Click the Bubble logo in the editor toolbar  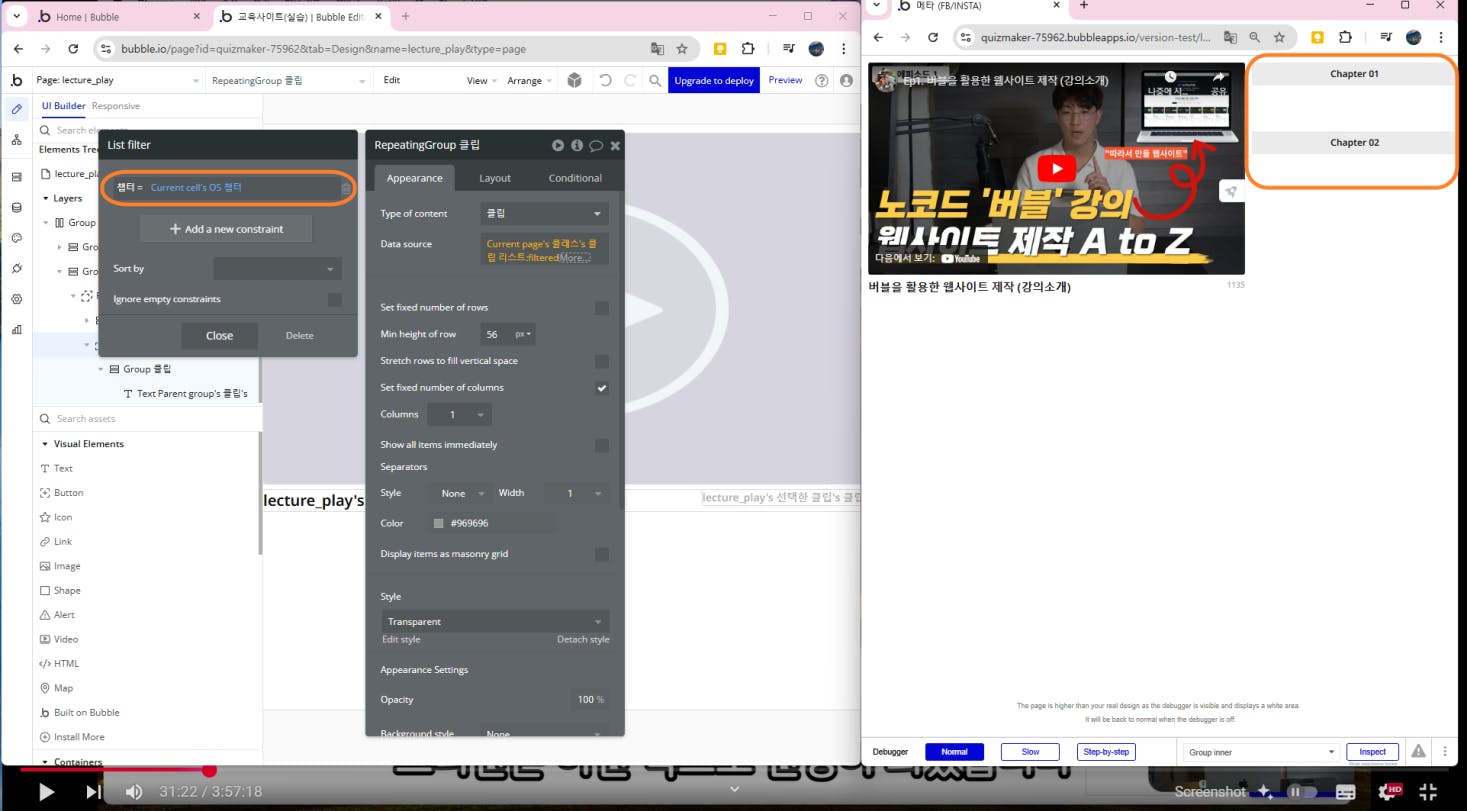coord(16,81)
